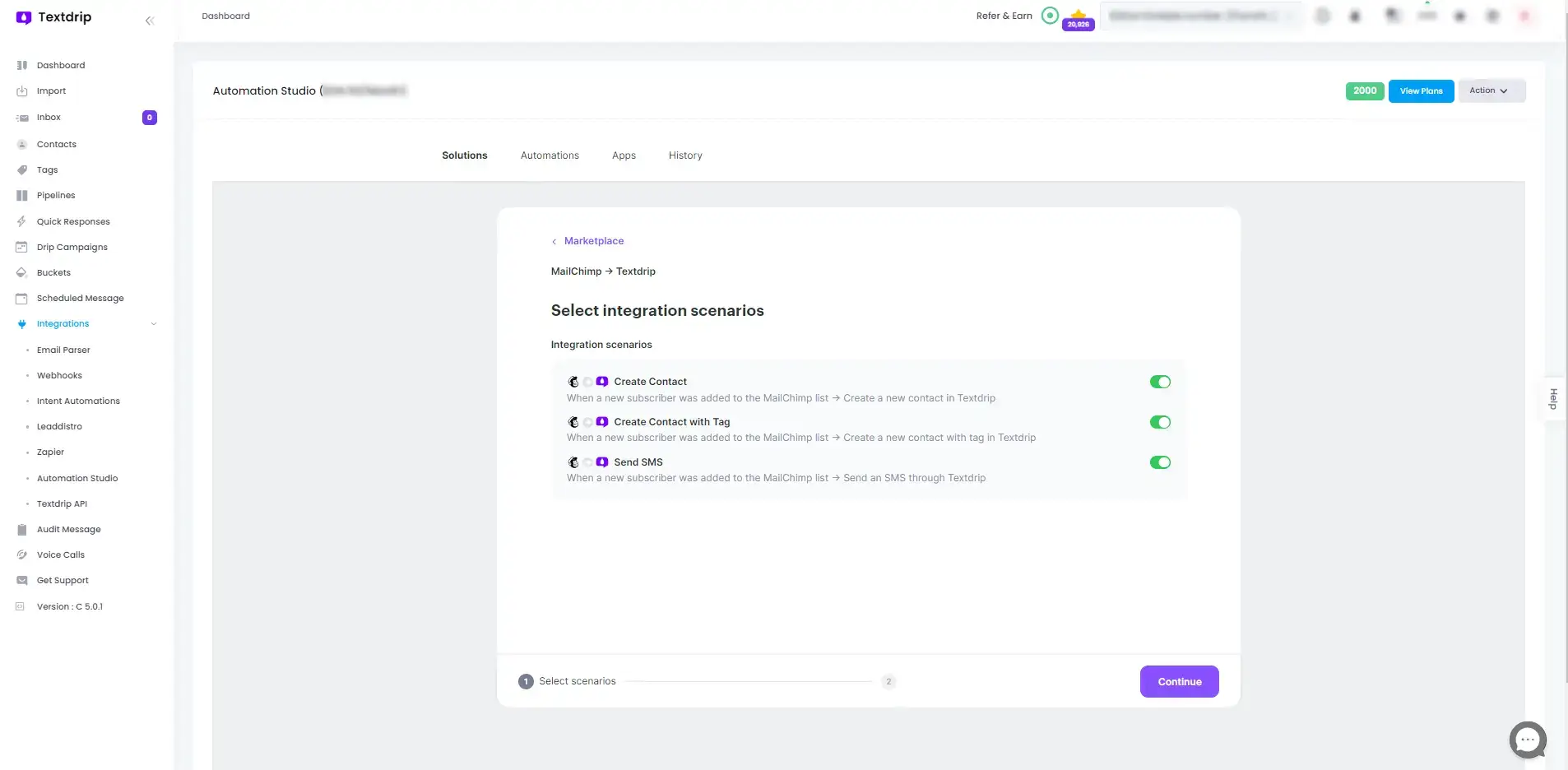This screenshot has width=1568, height=770.
Task: Select the Voice Calls sidebar icon
Action: pyautogui.click(x=22, y=554)
